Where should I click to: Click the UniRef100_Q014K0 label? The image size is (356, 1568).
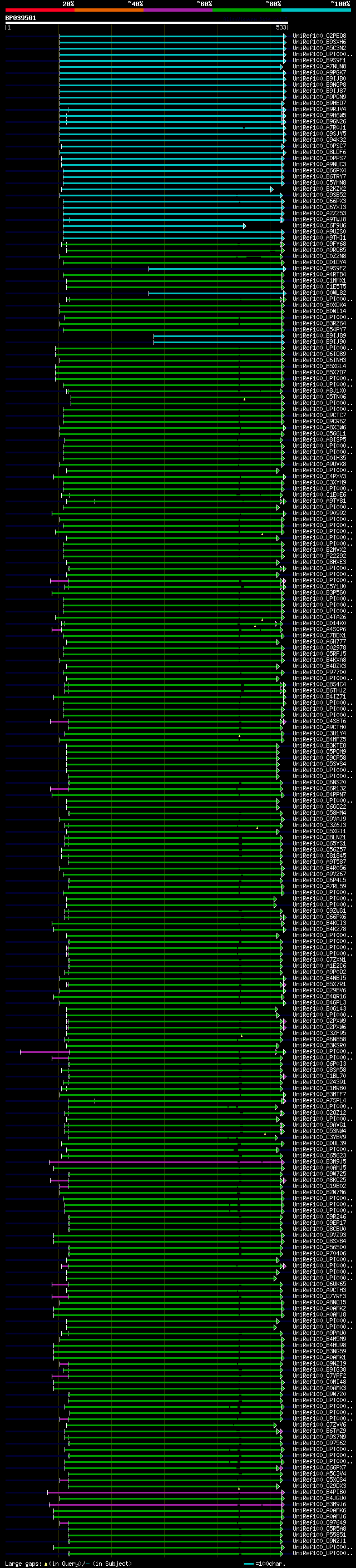click(x=319, y=624)
